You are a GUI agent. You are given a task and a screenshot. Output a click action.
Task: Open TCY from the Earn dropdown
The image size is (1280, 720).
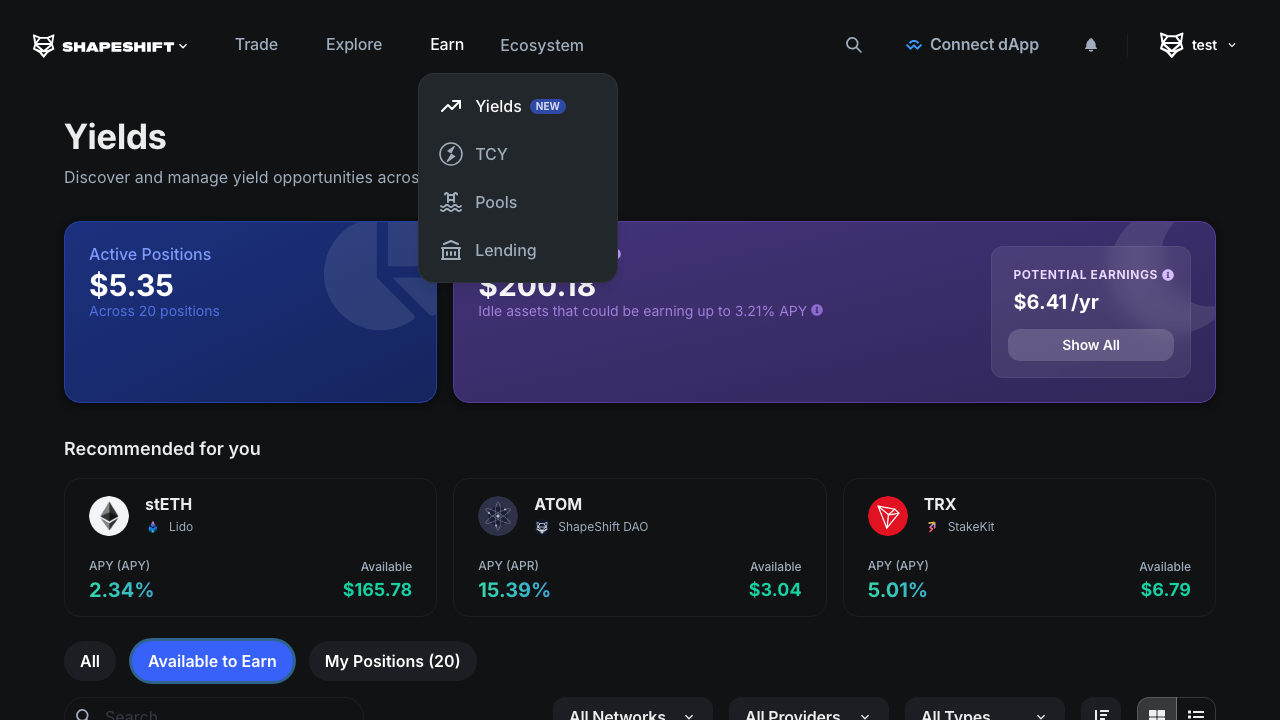click(x=492, y=154)
